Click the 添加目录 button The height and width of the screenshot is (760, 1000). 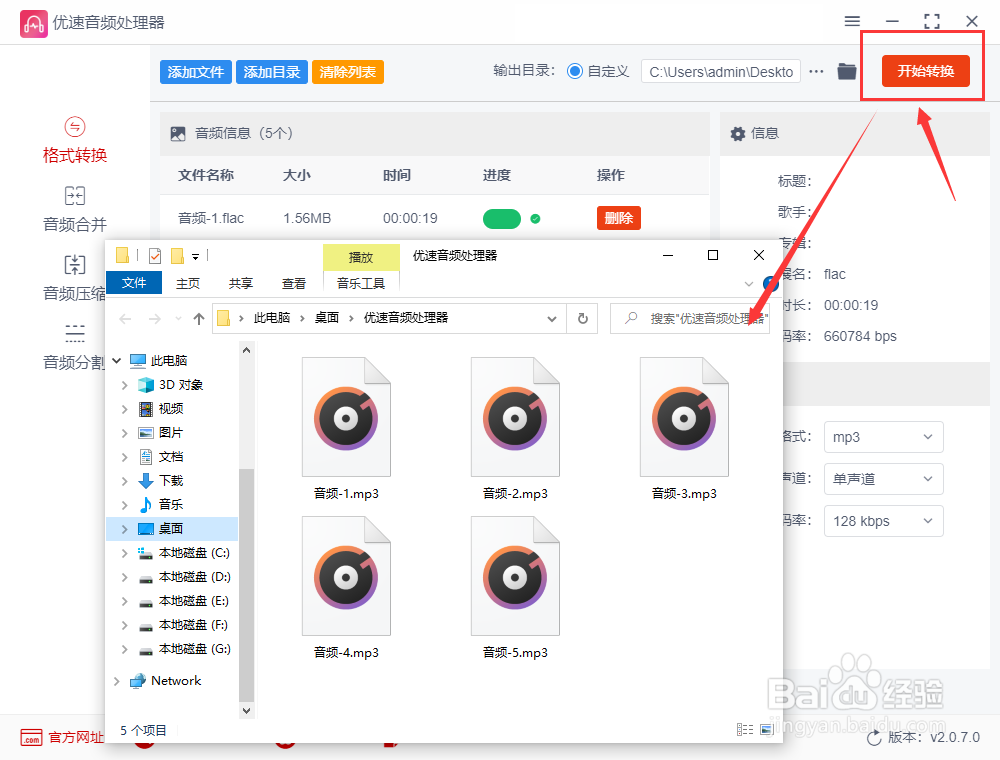pyautogui.click(x=272, y=72)
